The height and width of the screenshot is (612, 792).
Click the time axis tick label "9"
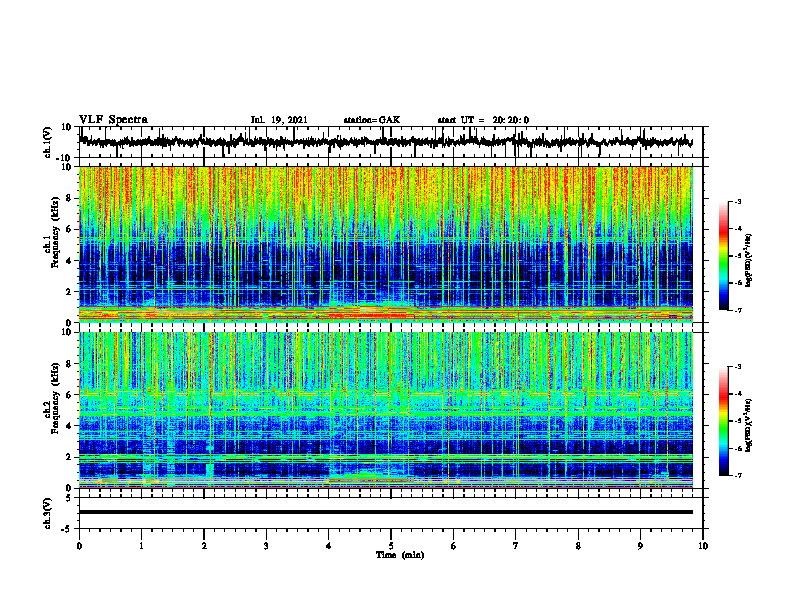point(640,546)
